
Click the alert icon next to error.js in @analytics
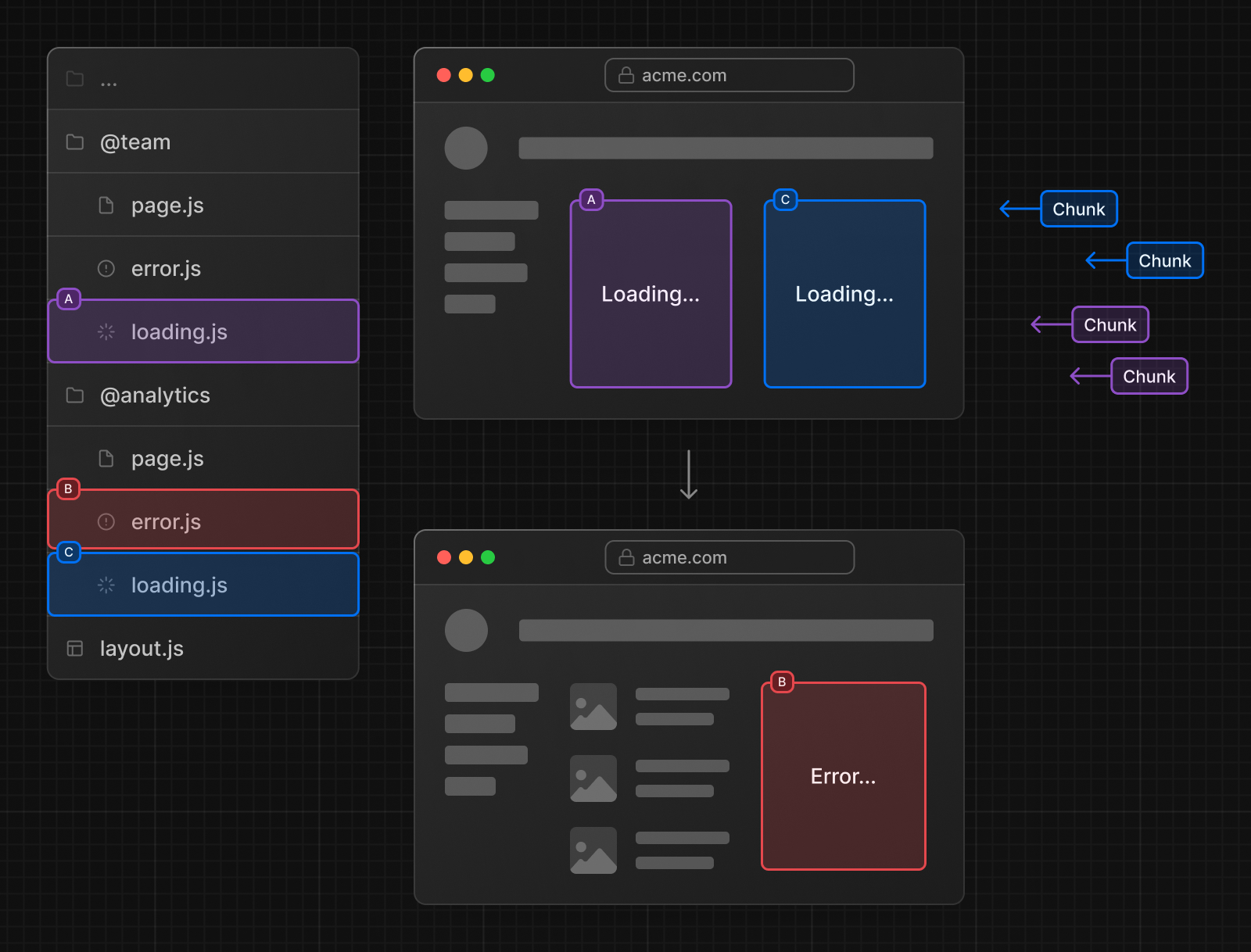(x=106, y=521)
